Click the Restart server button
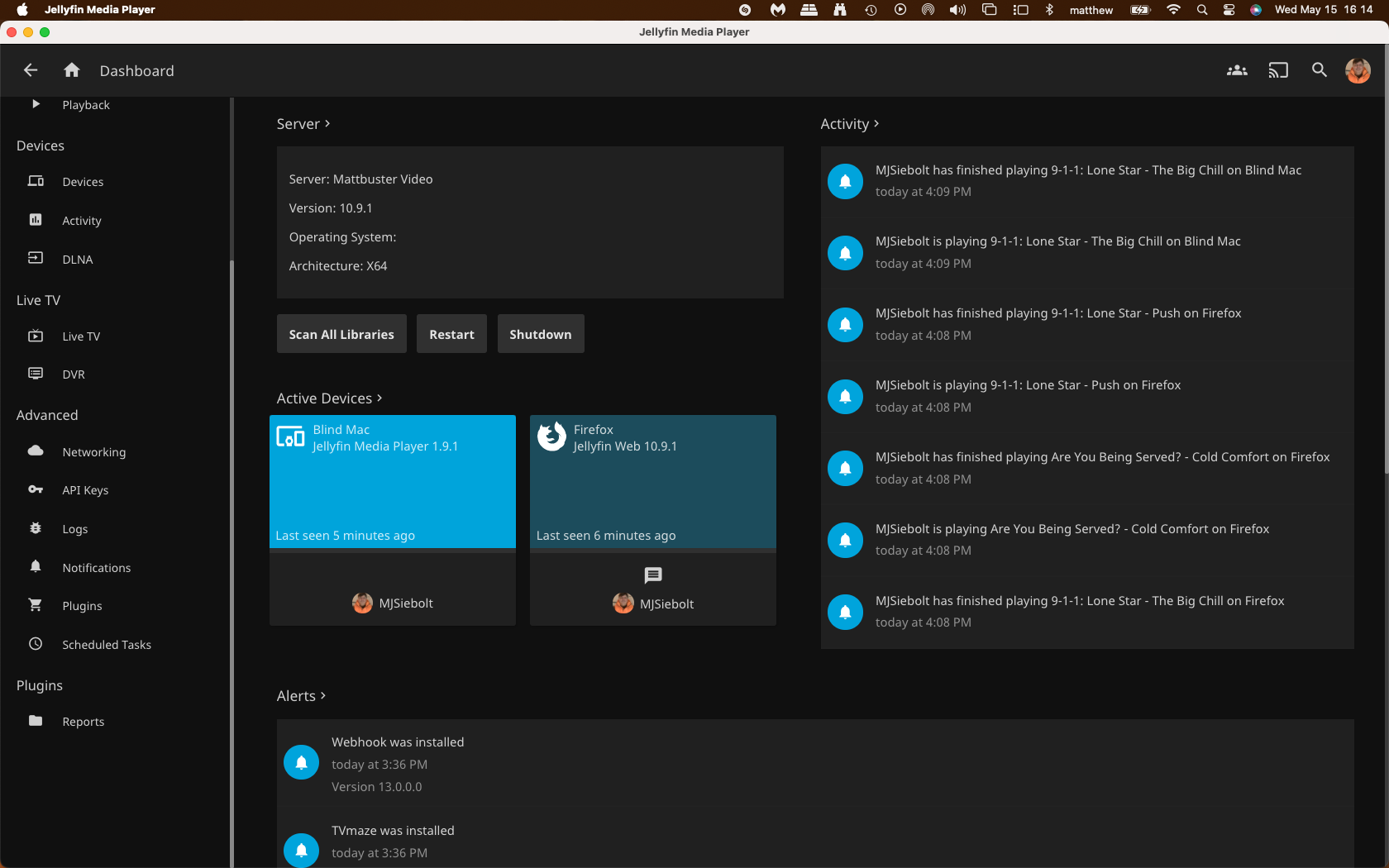1389x868 pixels. point(451,334)
